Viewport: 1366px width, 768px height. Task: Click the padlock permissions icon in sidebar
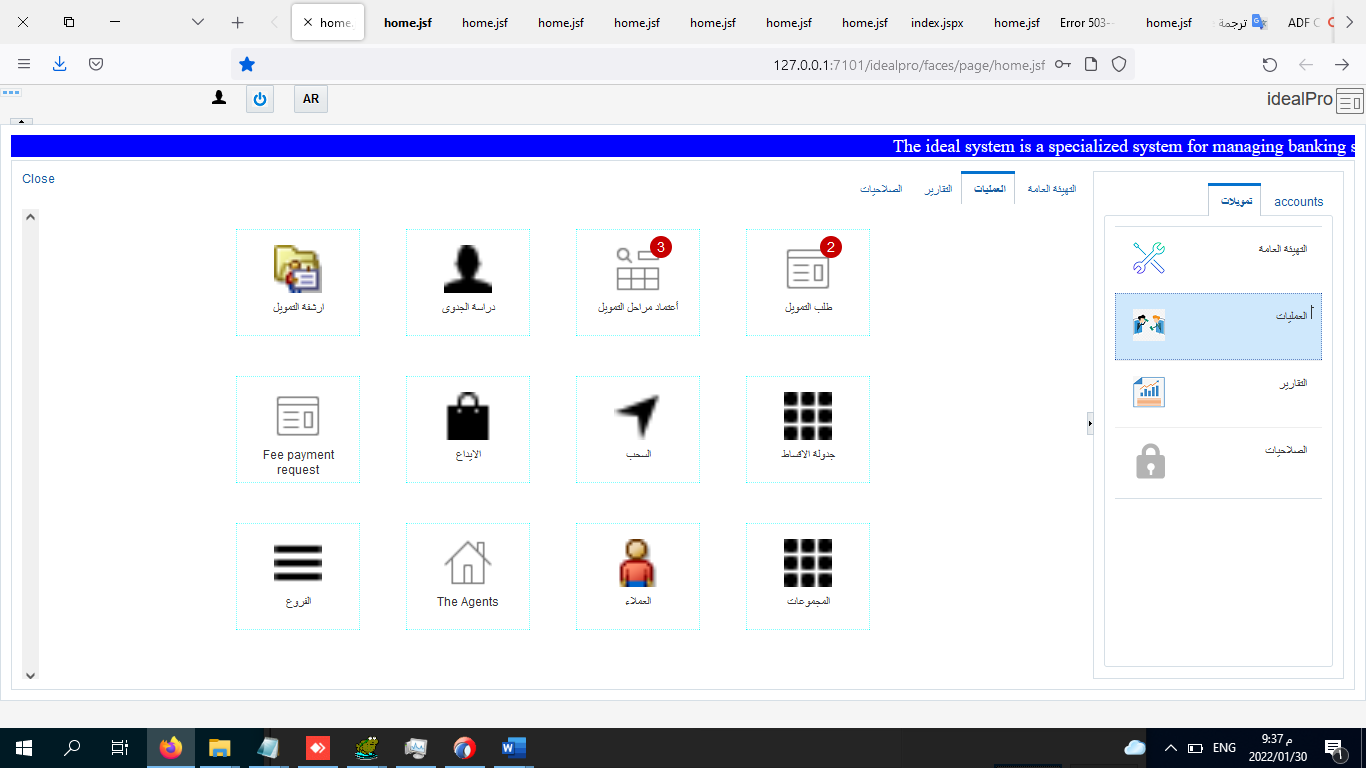pos(1150,462)
